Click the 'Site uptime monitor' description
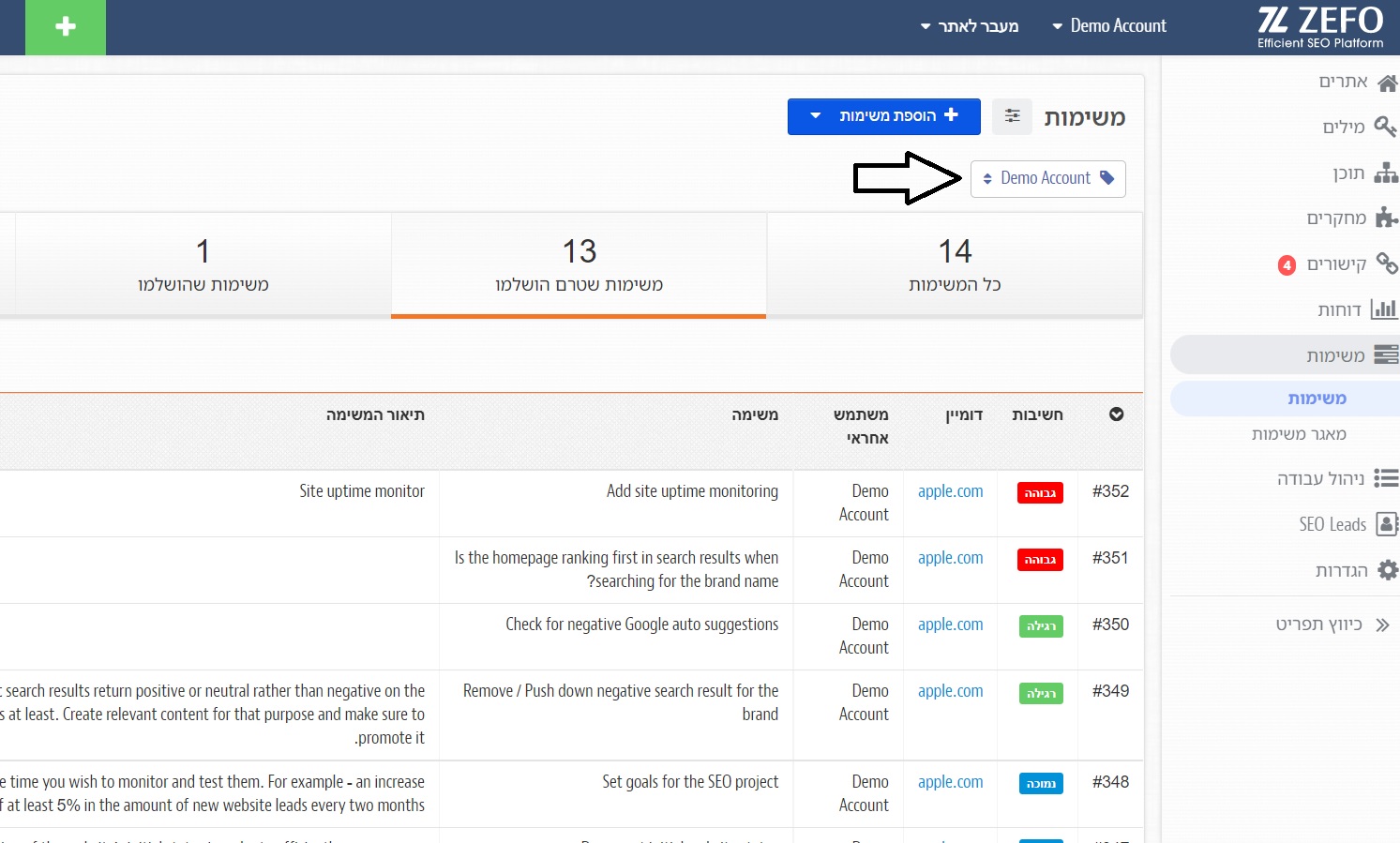1400x843 pixels. coord(362,491)
